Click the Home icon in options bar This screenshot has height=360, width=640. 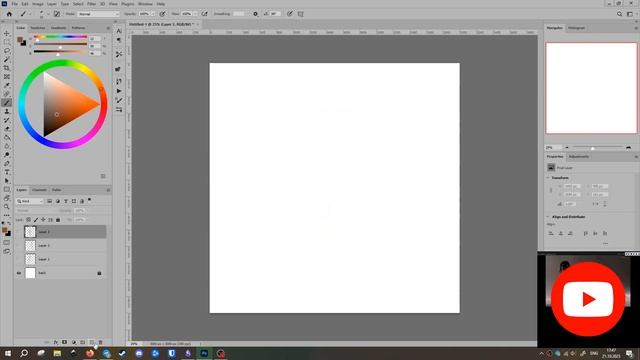click(9, 14)
